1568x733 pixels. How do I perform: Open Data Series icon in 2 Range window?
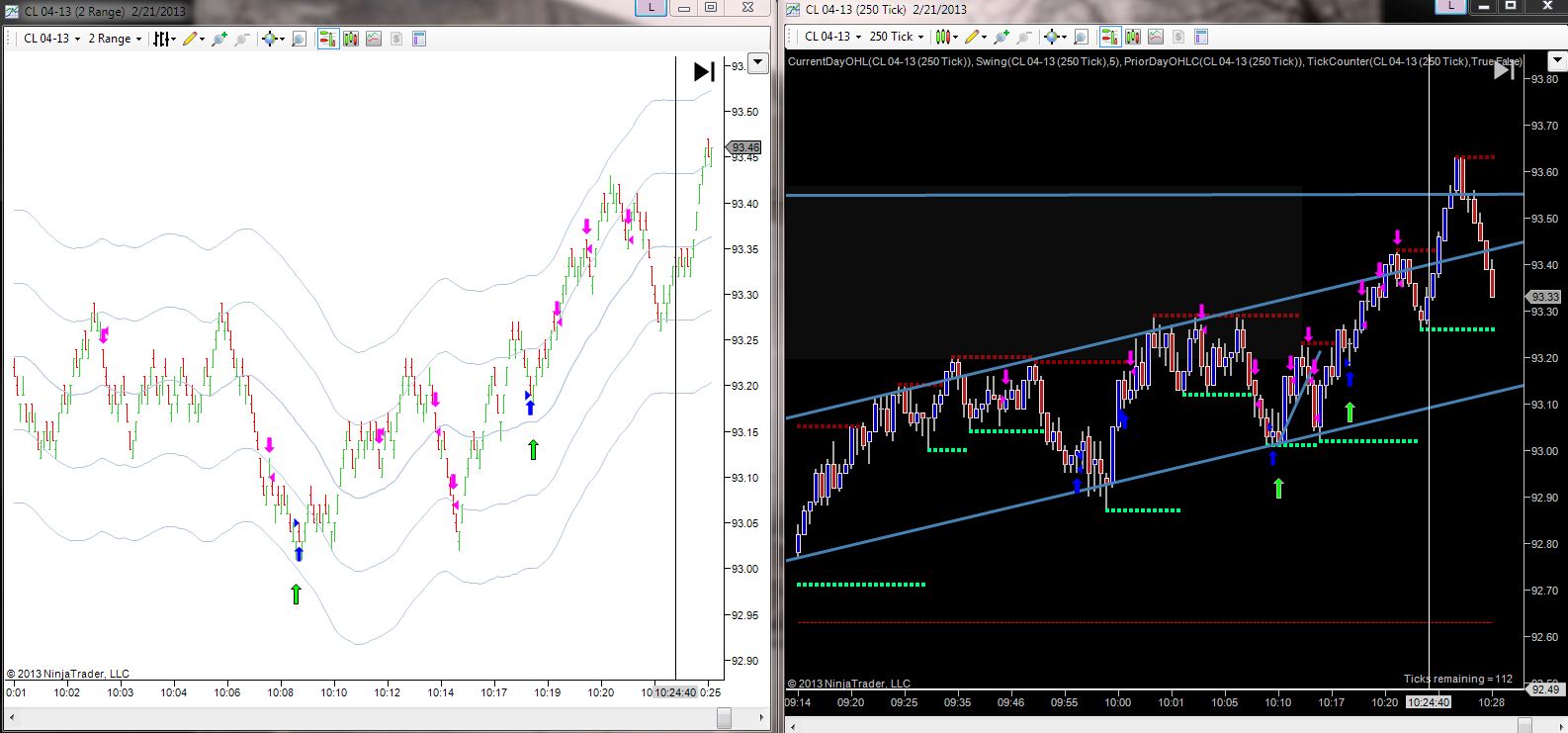(351, 39)
